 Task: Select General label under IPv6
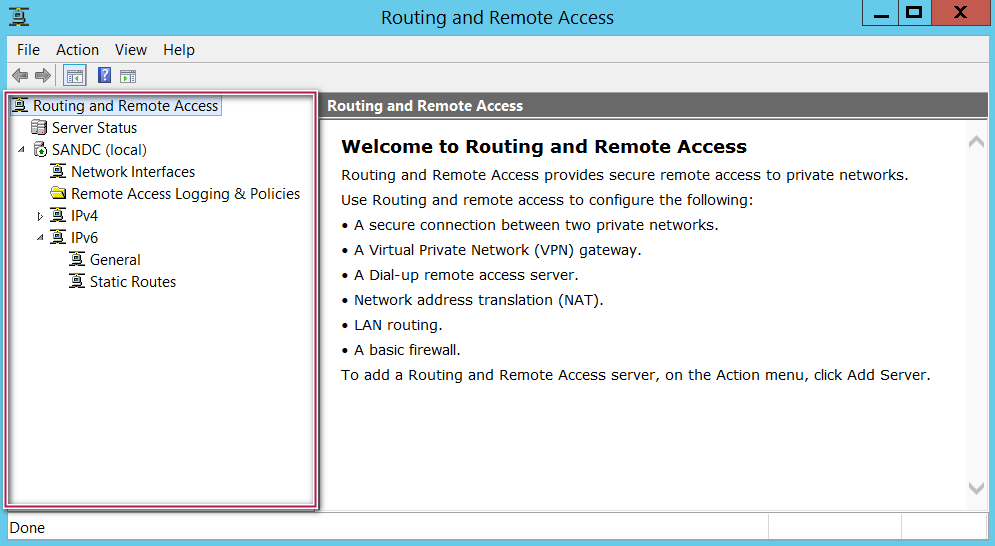coord(115,260)
